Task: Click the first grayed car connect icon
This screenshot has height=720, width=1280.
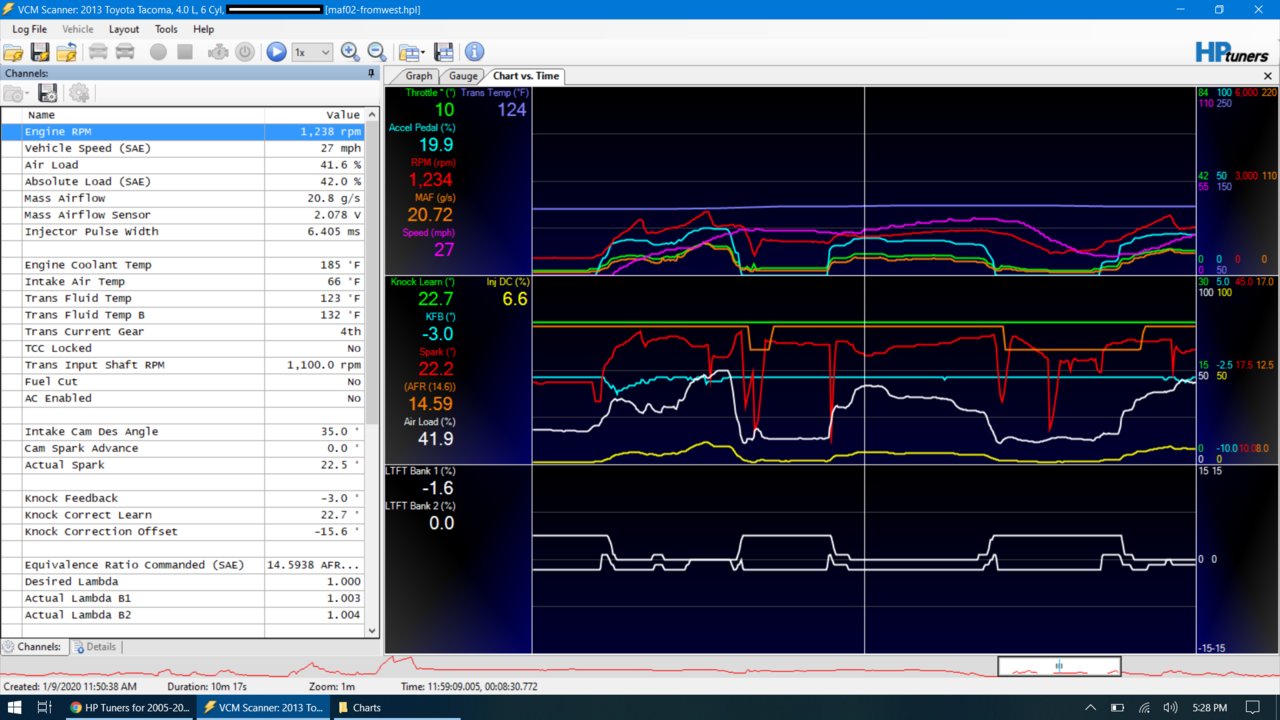Action: tap(98, 52)
